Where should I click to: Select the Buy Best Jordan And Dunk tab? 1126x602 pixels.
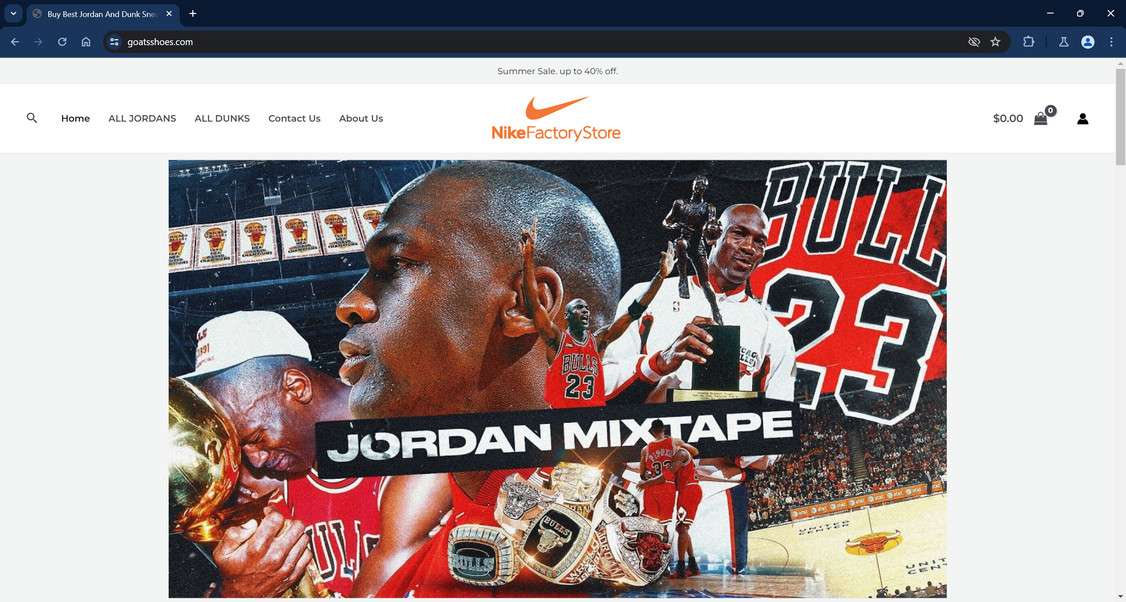pos(102,14)
